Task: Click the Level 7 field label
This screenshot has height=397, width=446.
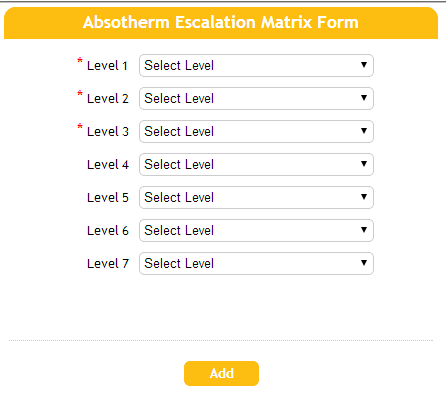Action: [x=108, y=264]
